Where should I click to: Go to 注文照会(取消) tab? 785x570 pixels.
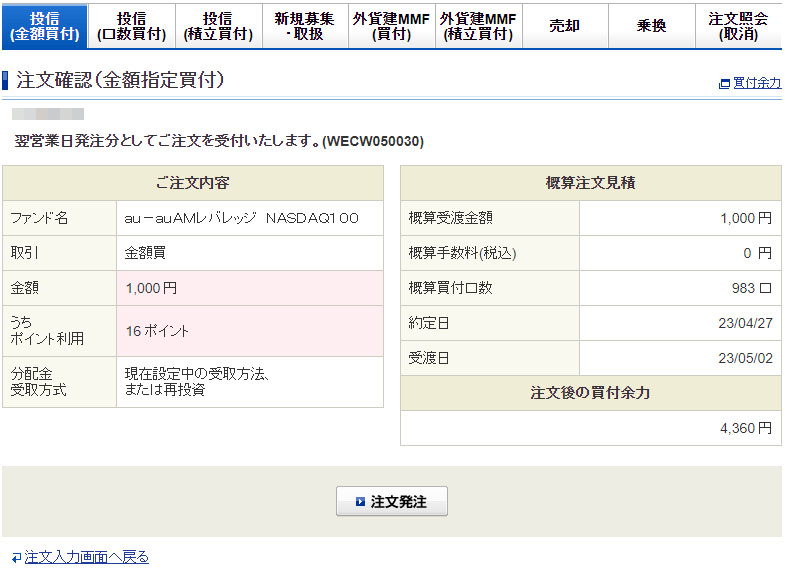pyautogui.click(x=739, y=26)
